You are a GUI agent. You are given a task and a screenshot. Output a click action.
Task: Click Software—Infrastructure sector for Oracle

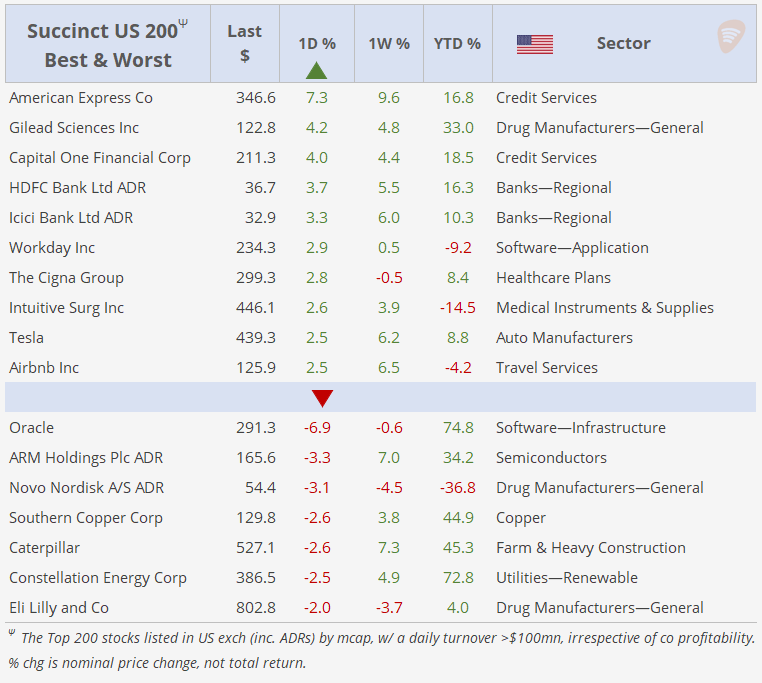tap(581, 428)
